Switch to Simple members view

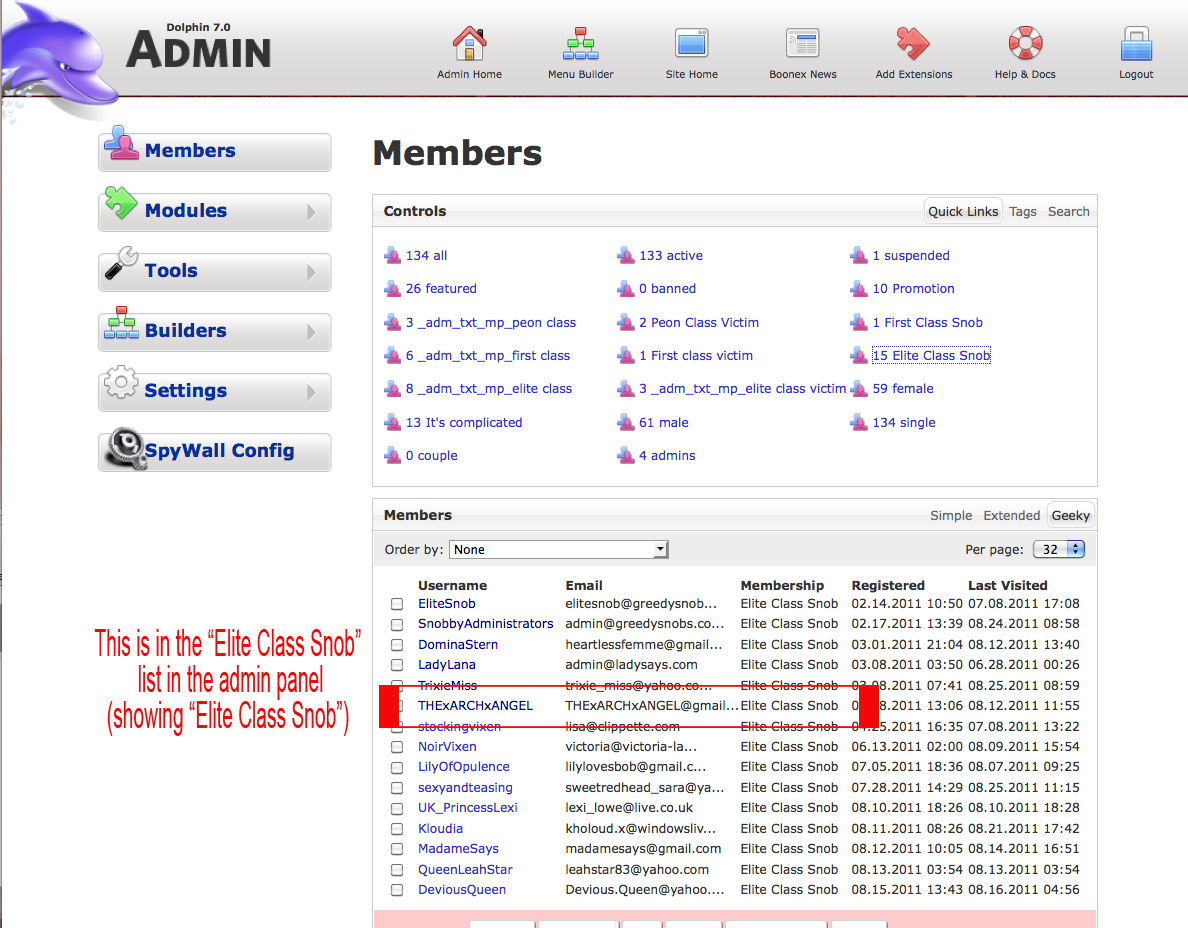[951, 515]
